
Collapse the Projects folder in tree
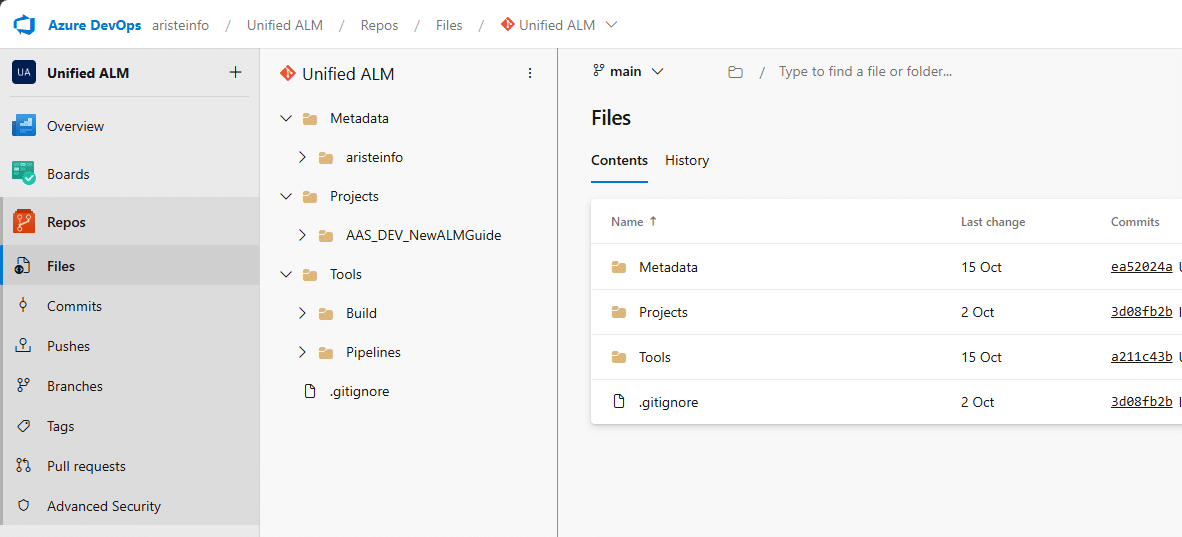tap(286, 196)
